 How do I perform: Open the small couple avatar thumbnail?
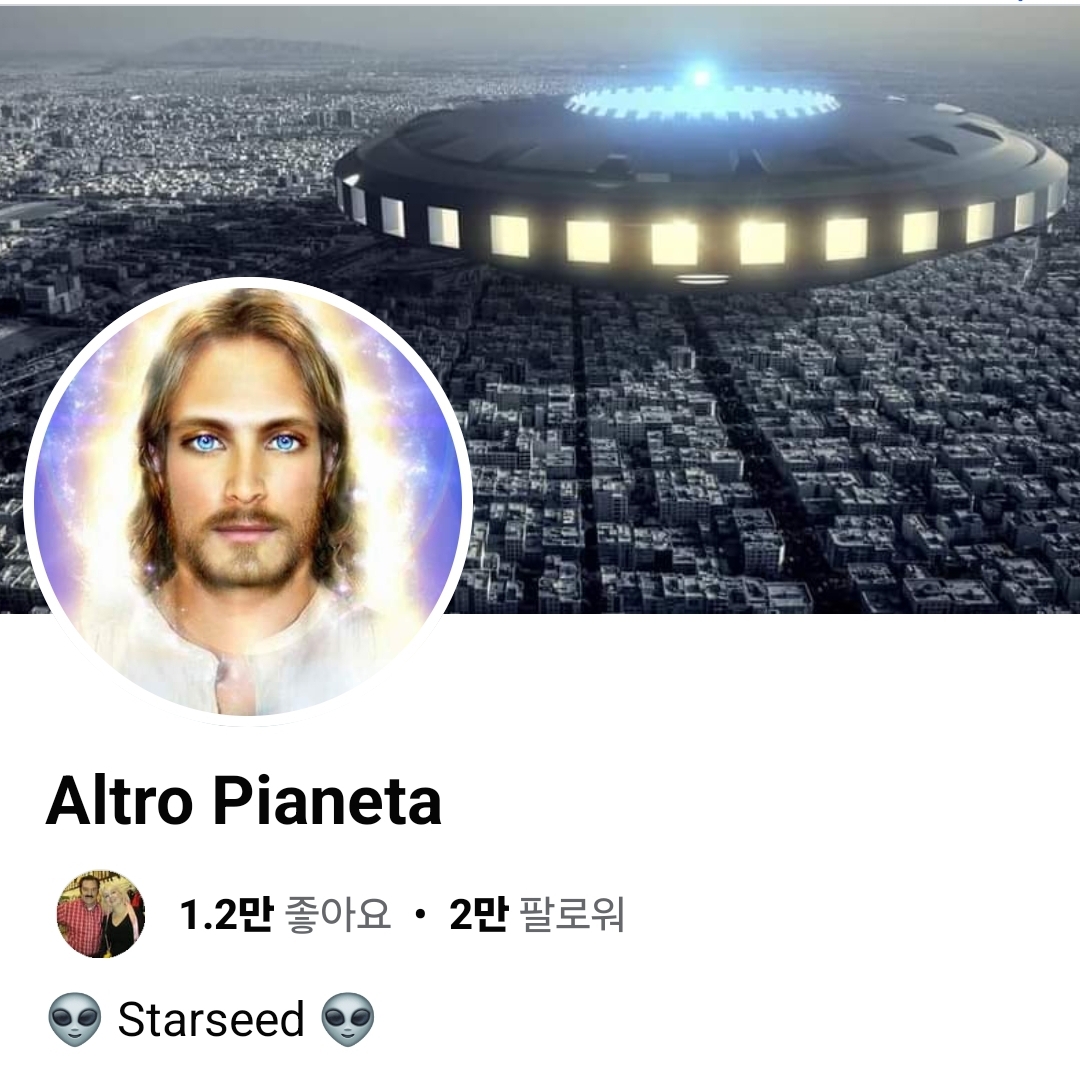pyautogui.click(x=101, y=914)
